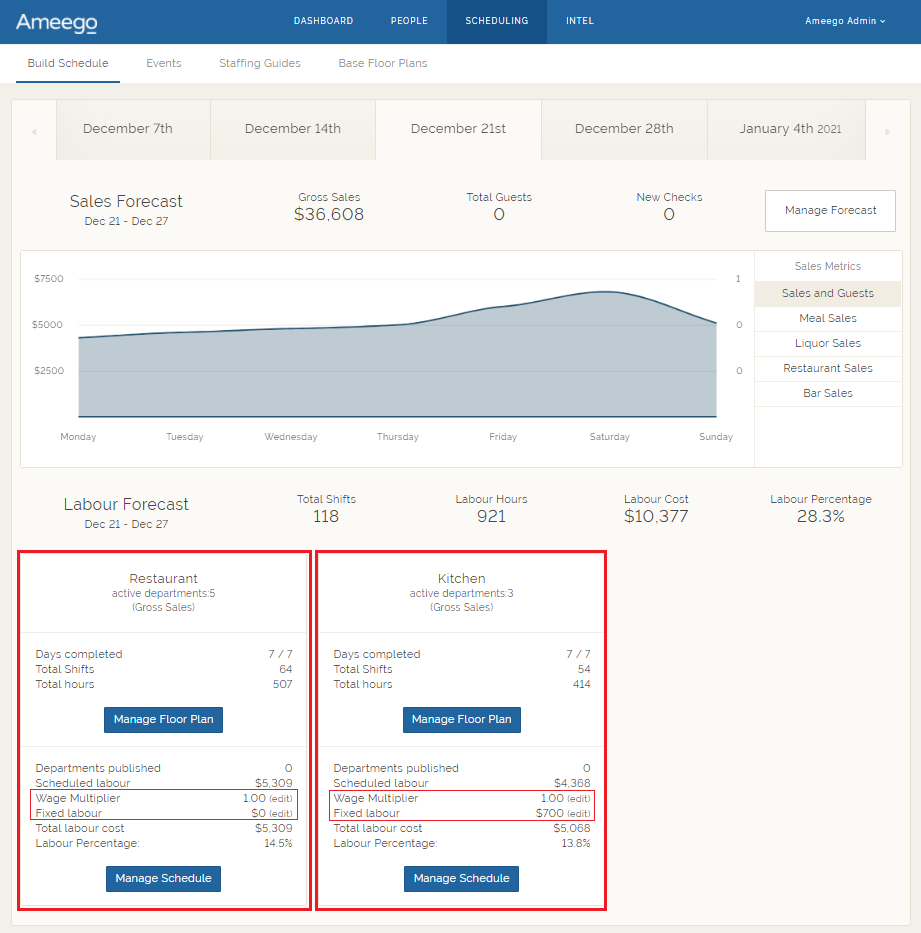Click the next week arrow
Image resolution: width=921 pixels, height=933 pixels.
(886, 130)
